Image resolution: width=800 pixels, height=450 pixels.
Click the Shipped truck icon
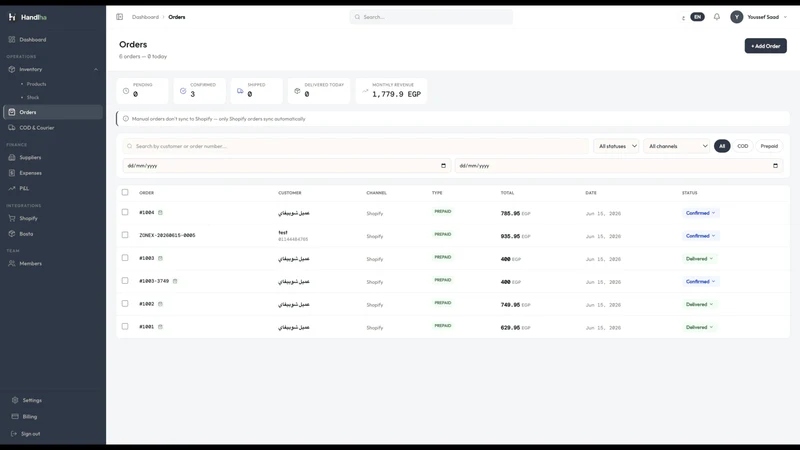[x=240, y=91]
